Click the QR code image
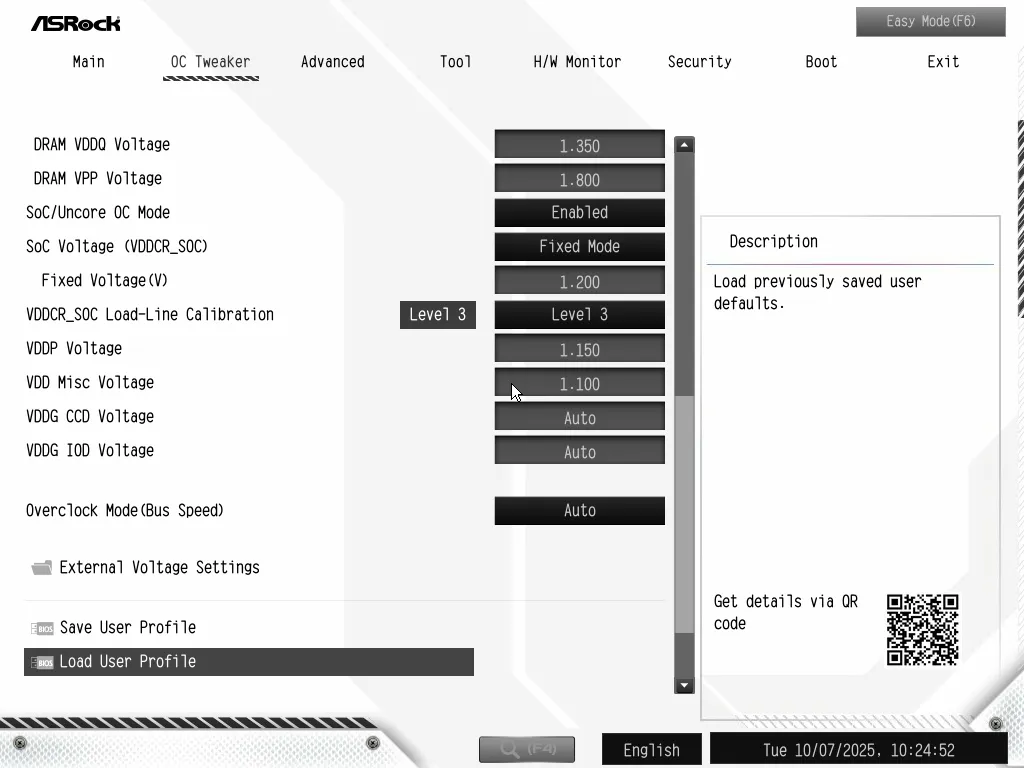This screenshot has height=768, width=1024. pos(922,630)
